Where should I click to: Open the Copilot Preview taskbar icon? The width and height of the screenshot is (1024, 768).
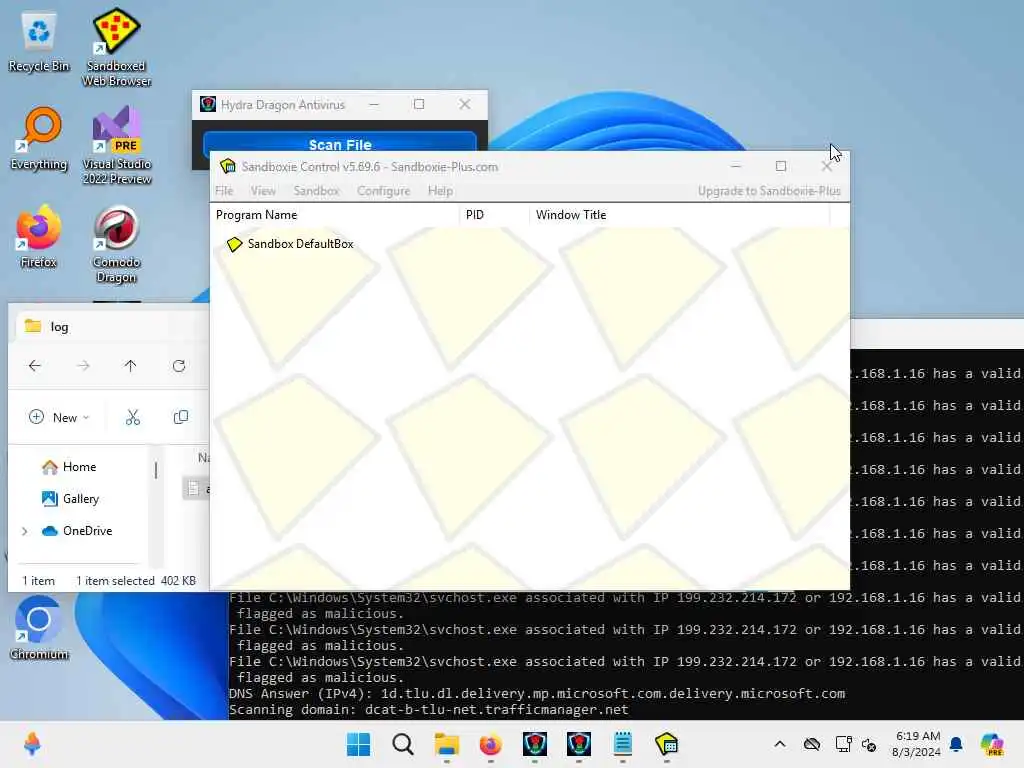point(993,744)
